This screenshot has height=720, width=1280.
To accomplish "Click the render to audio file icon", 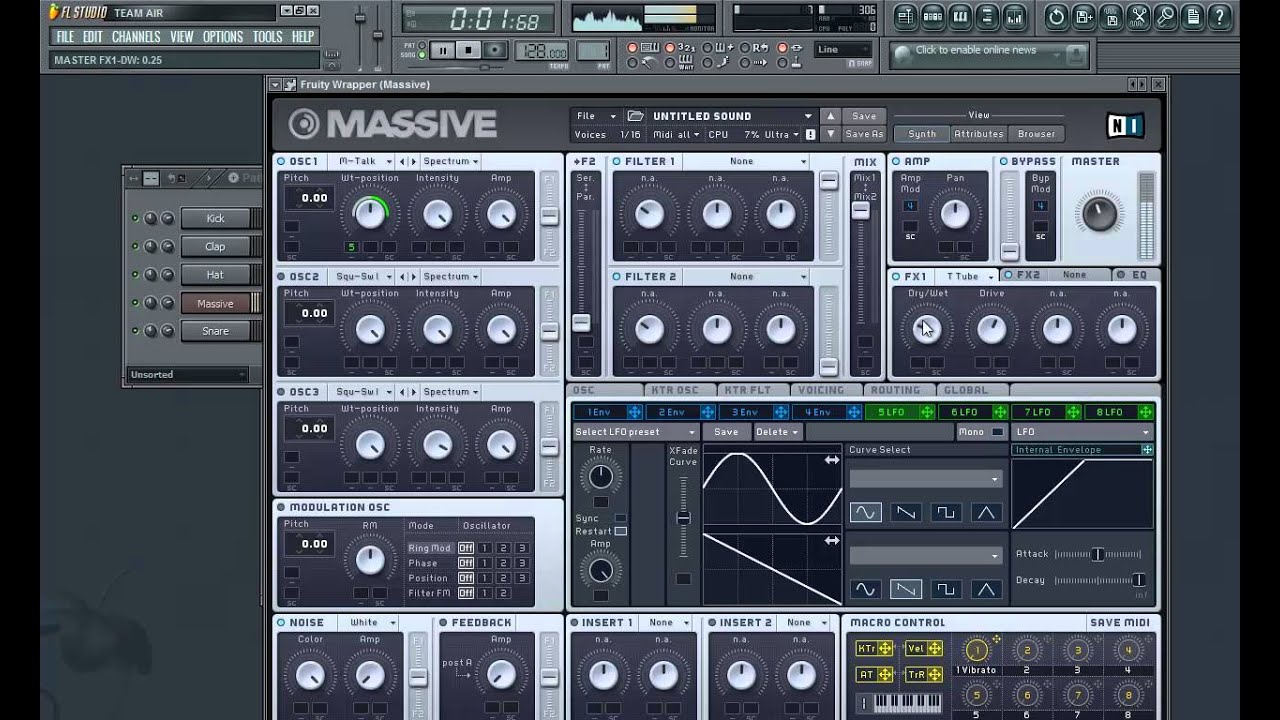I will click(x=1112, y=16).
